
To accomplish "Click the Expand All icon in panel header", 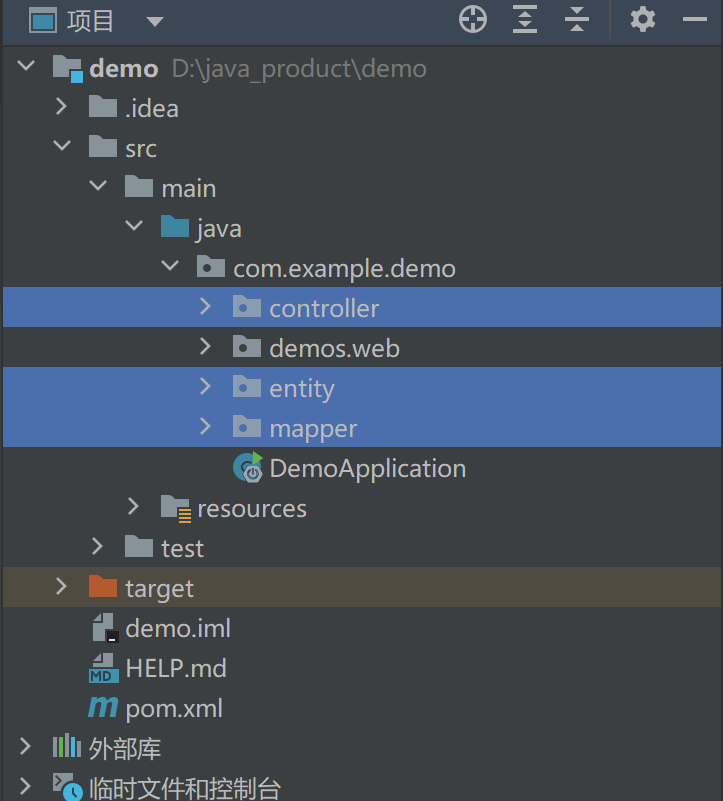I will [x=524, y=19].
